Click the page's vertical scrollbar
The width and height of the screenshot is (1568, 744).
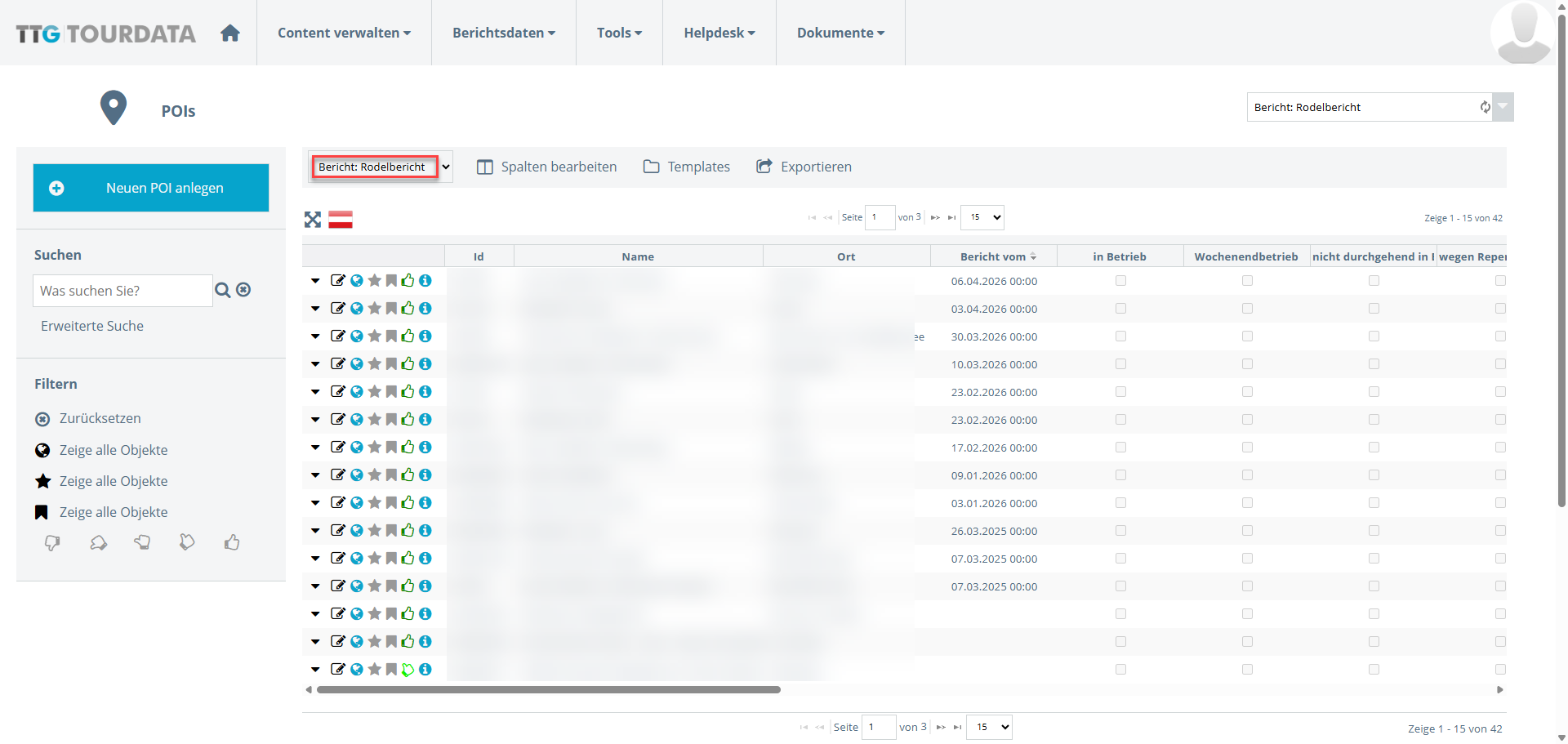point(1561,261)
